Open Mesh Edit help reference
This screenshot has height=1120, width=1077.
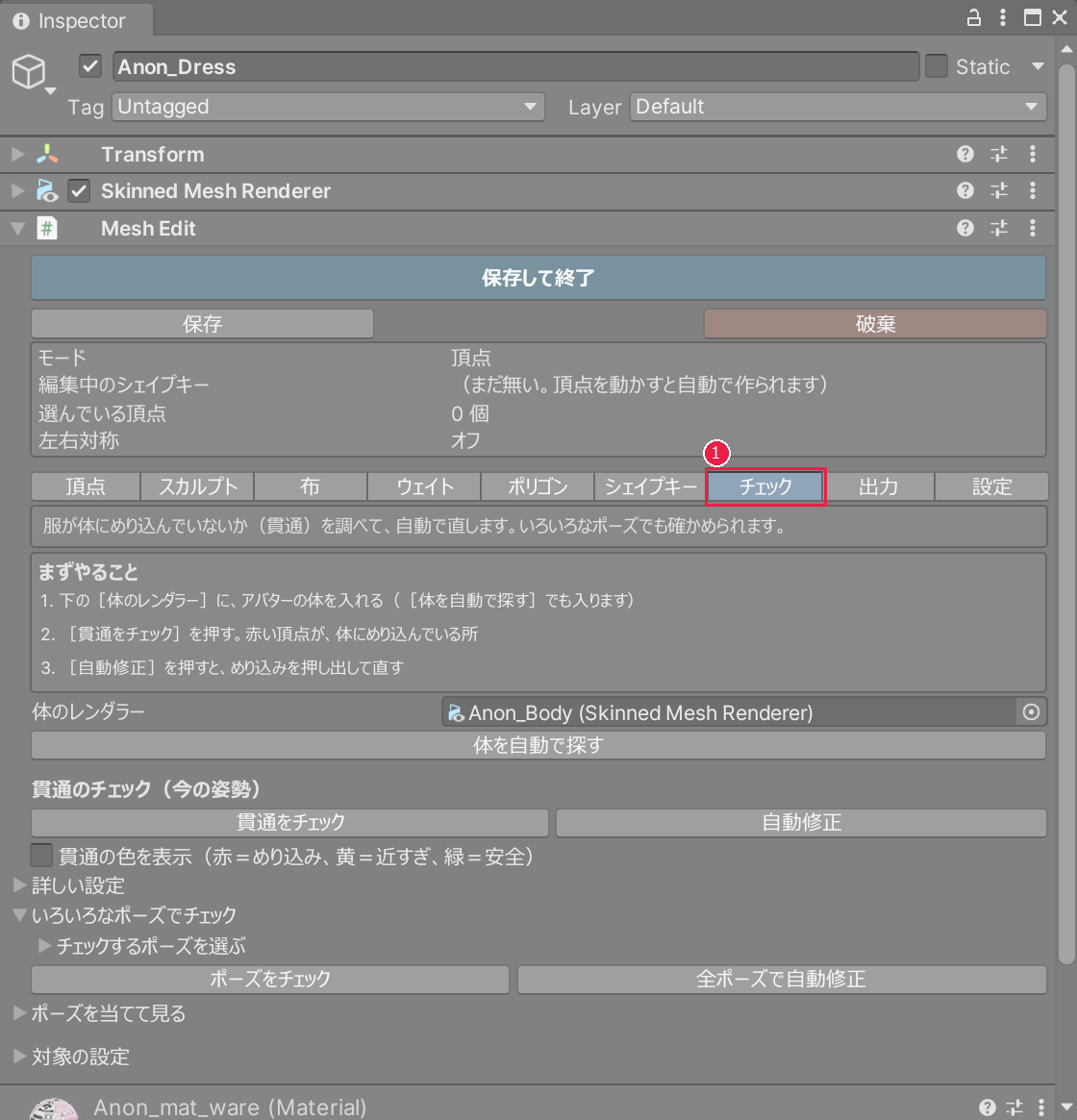pyautogui.click(x=964, y=228)
